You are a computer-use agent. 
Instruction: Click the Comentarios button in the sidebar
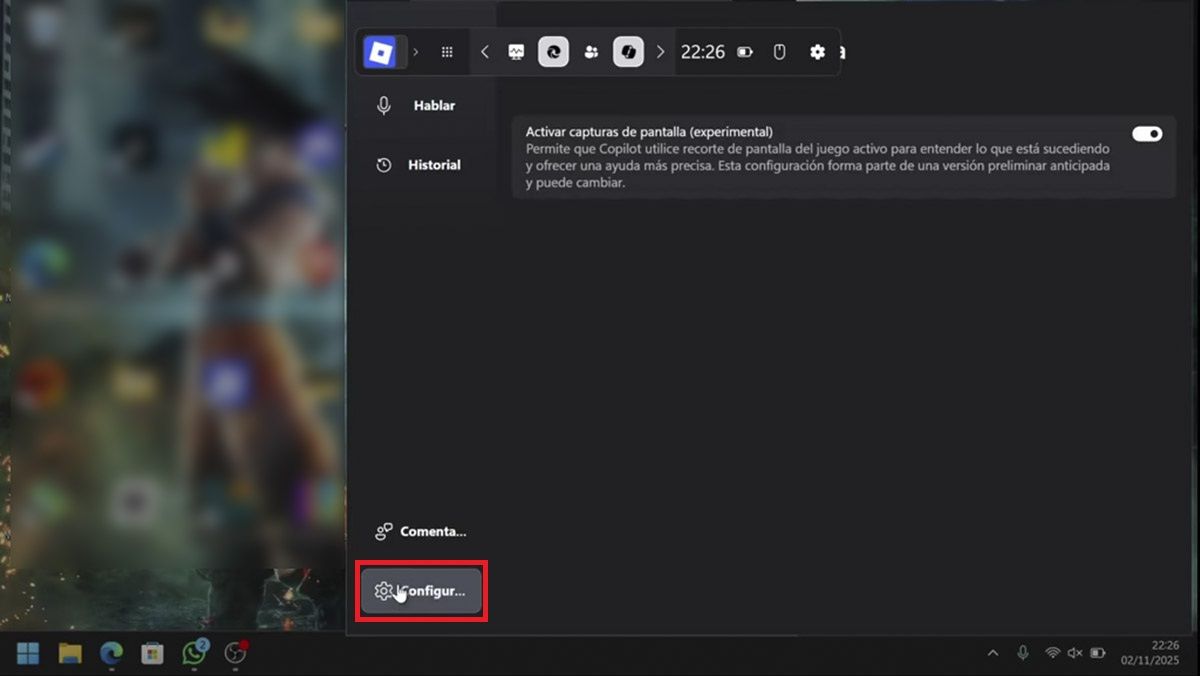coord(421,532)
